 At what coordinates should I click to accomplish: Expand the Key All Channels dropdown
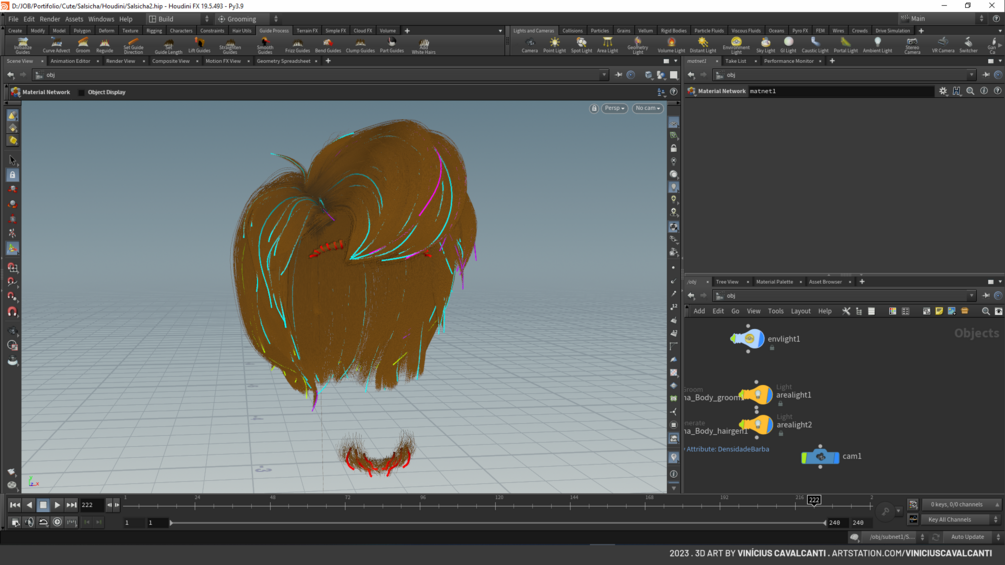pyautogui.click(x=954, y=520)
